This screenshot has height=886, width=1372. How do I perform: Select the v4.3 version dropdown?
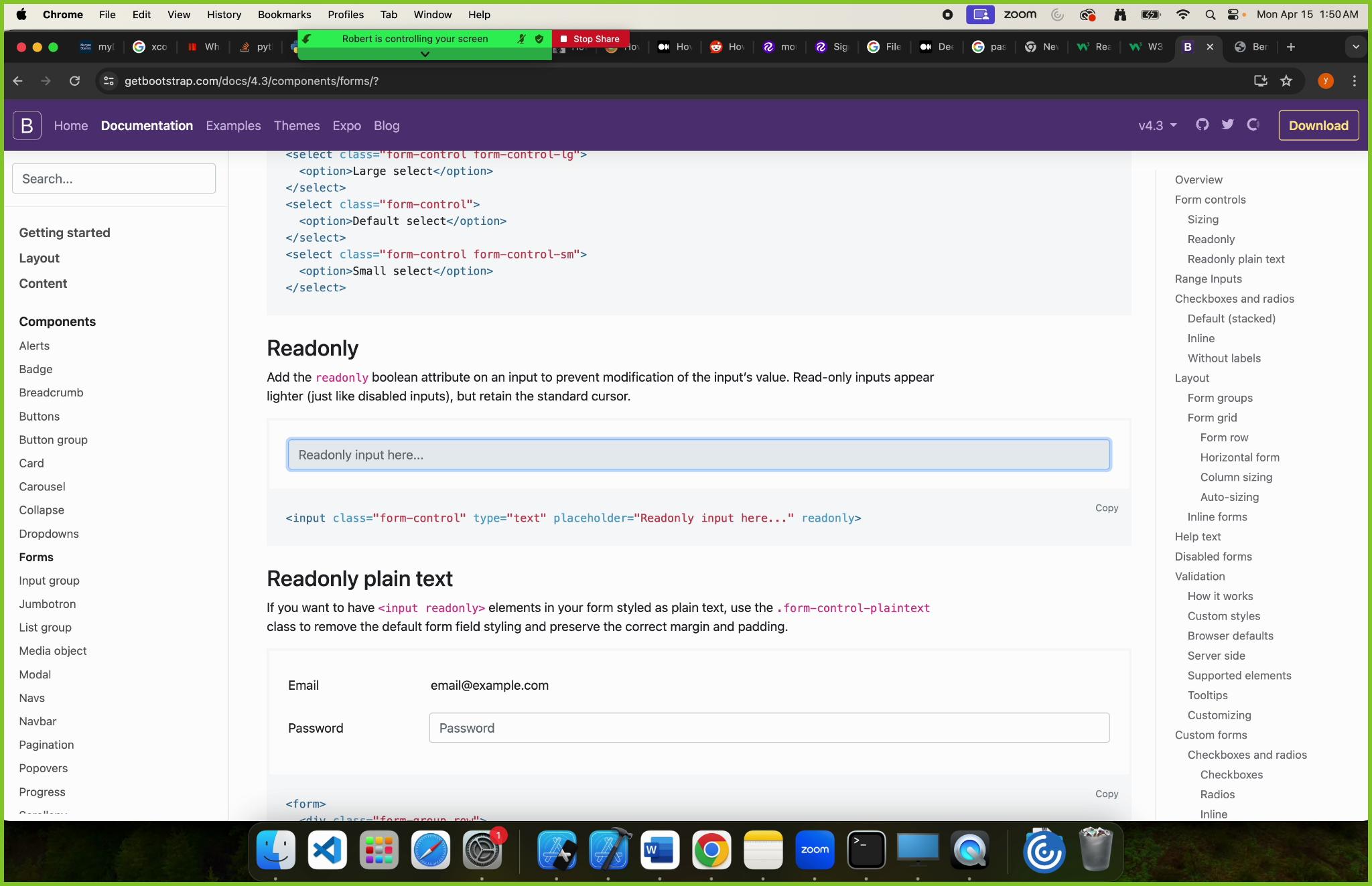[x=1155, y=125]
